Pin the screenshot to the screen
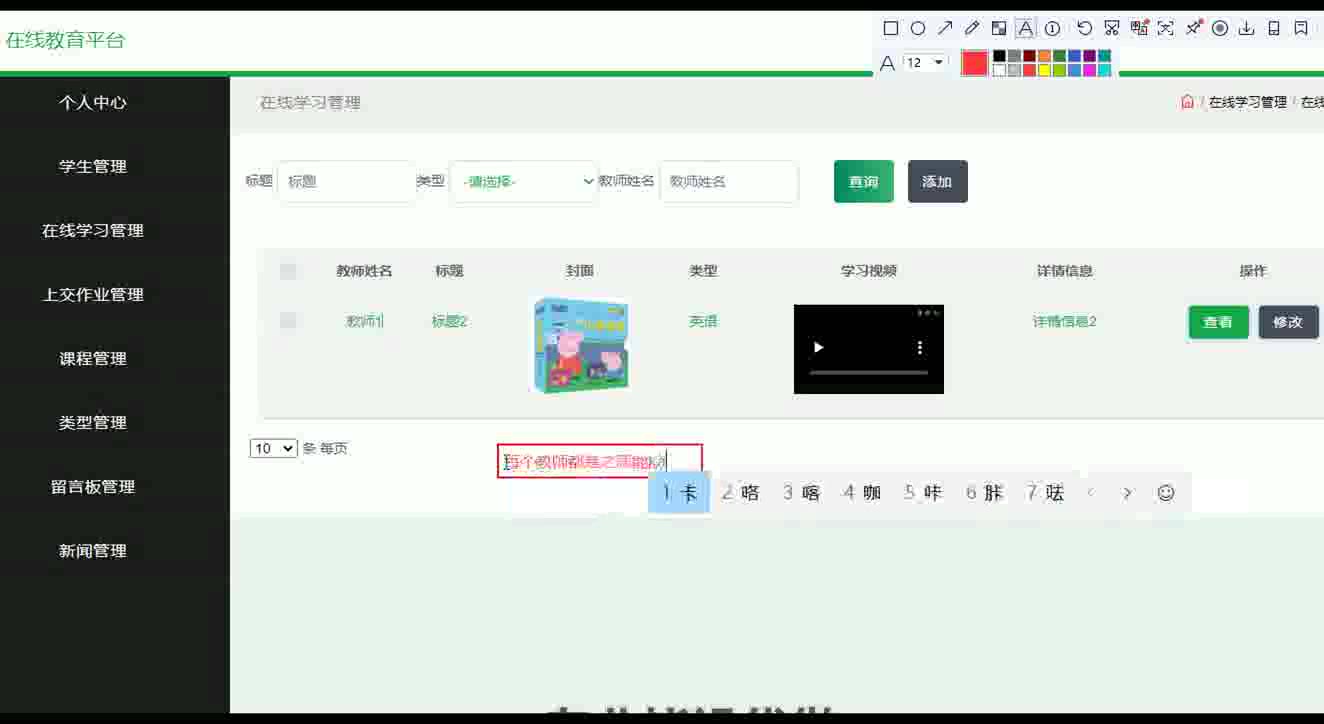 click(x=1193, y=27)
